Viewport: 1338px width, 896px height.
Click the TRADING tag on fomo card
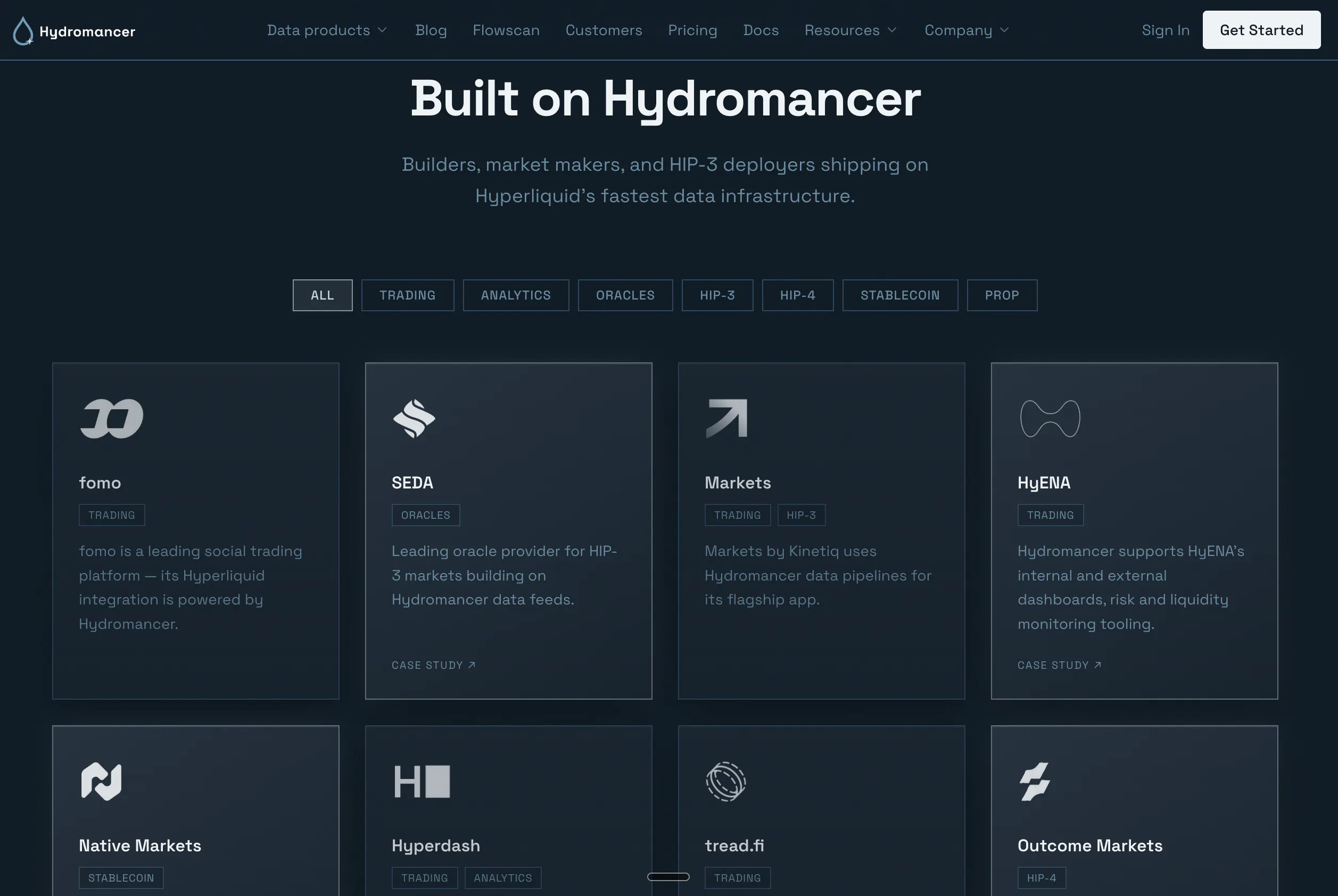[x=111, y=515]
